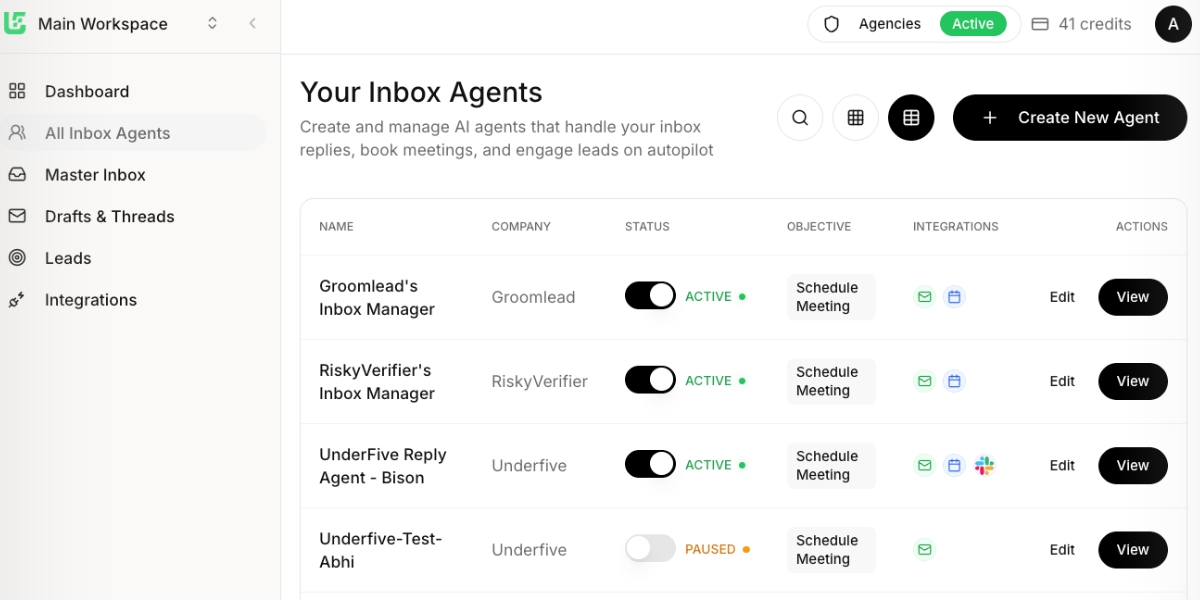Click the calendar integration icon for RiskyVerifier's Inbox Manager
The image size is (1200, 600).
(954, 381)
